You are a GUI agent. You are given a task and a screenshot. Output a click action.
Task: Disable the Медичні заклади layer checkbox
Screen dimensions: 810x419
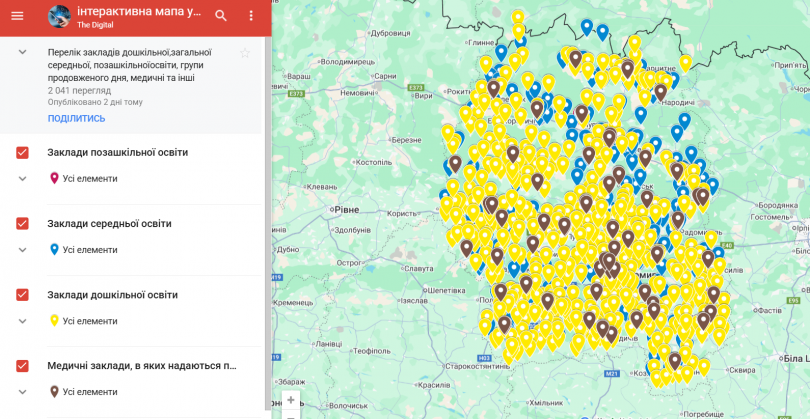coord(23,366)
